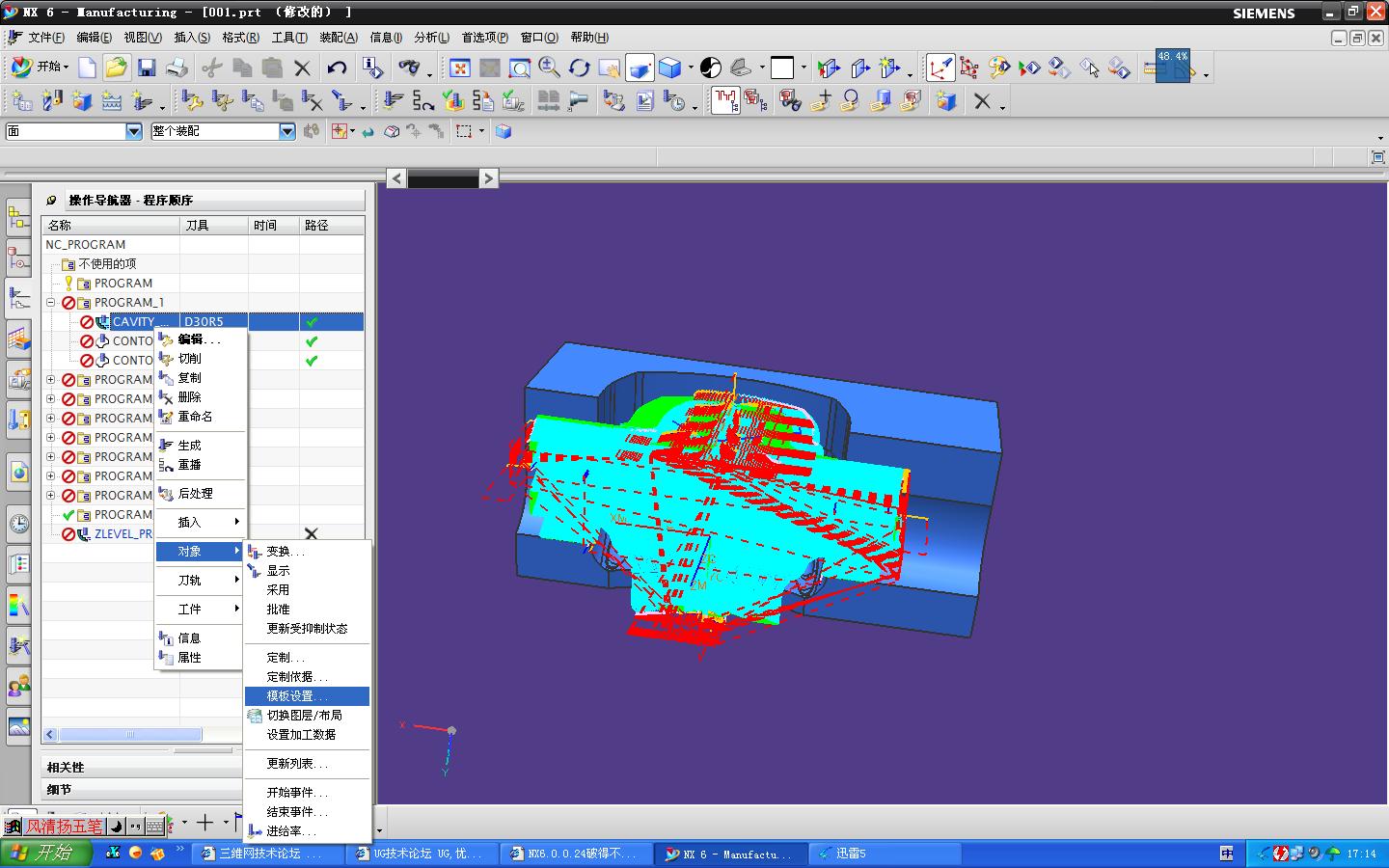Choose 切换图层/布局 in the submenu
This screenshot has width=1389, height=868.
tap(307, 715)
